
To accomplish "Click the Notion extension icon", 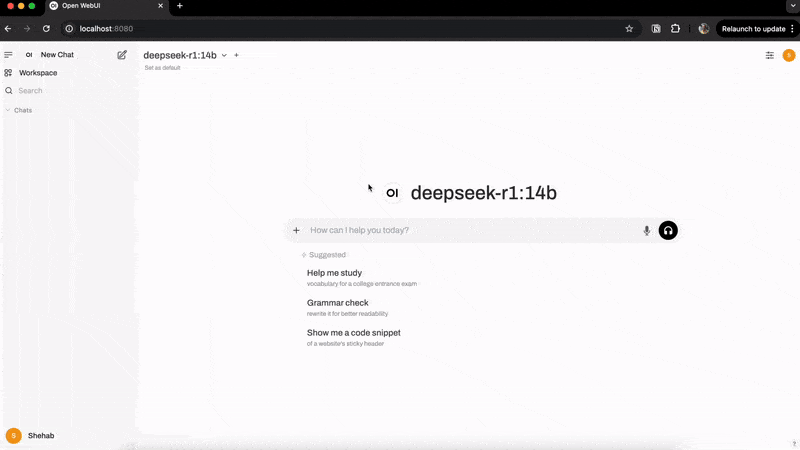I will pyautogui.click(x=656, y=29).
